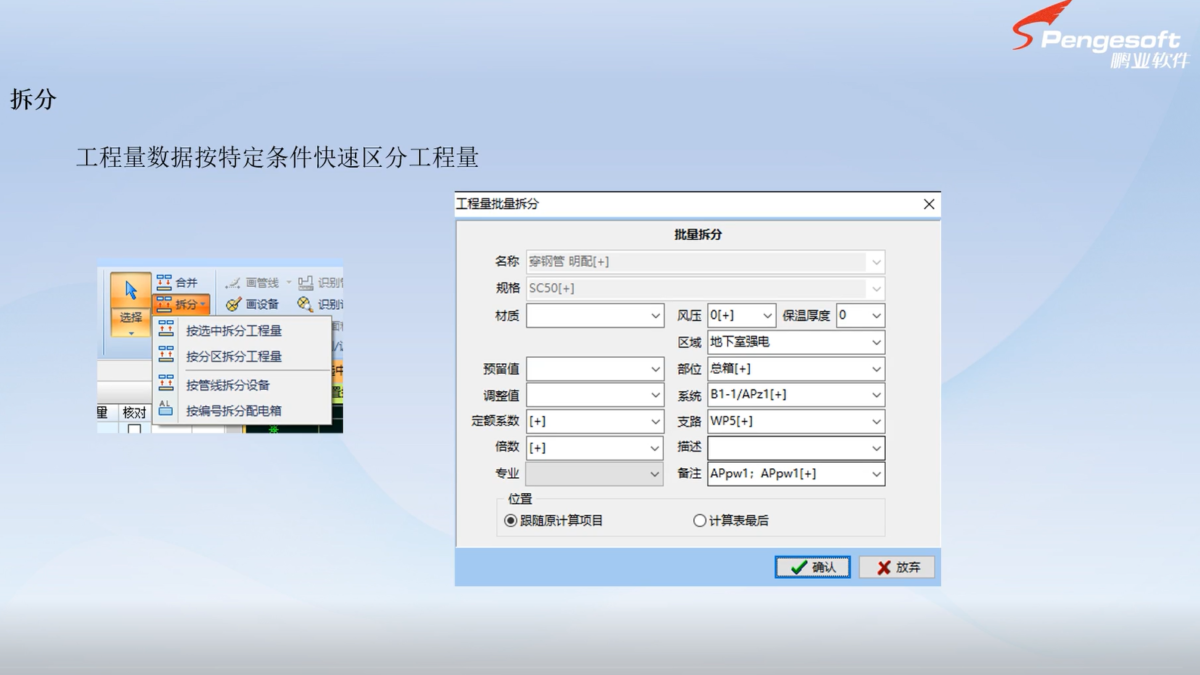Click the 批量拆分 heading text

coord(698,235)
